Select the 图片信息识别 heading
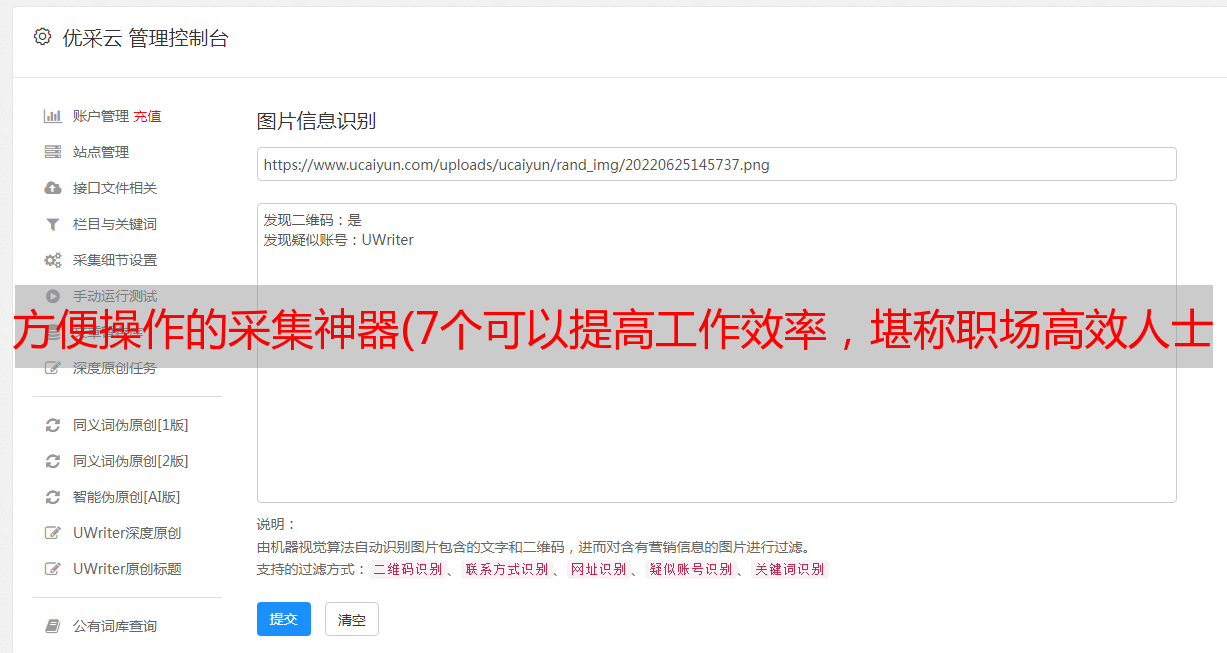 pos(316,121)
